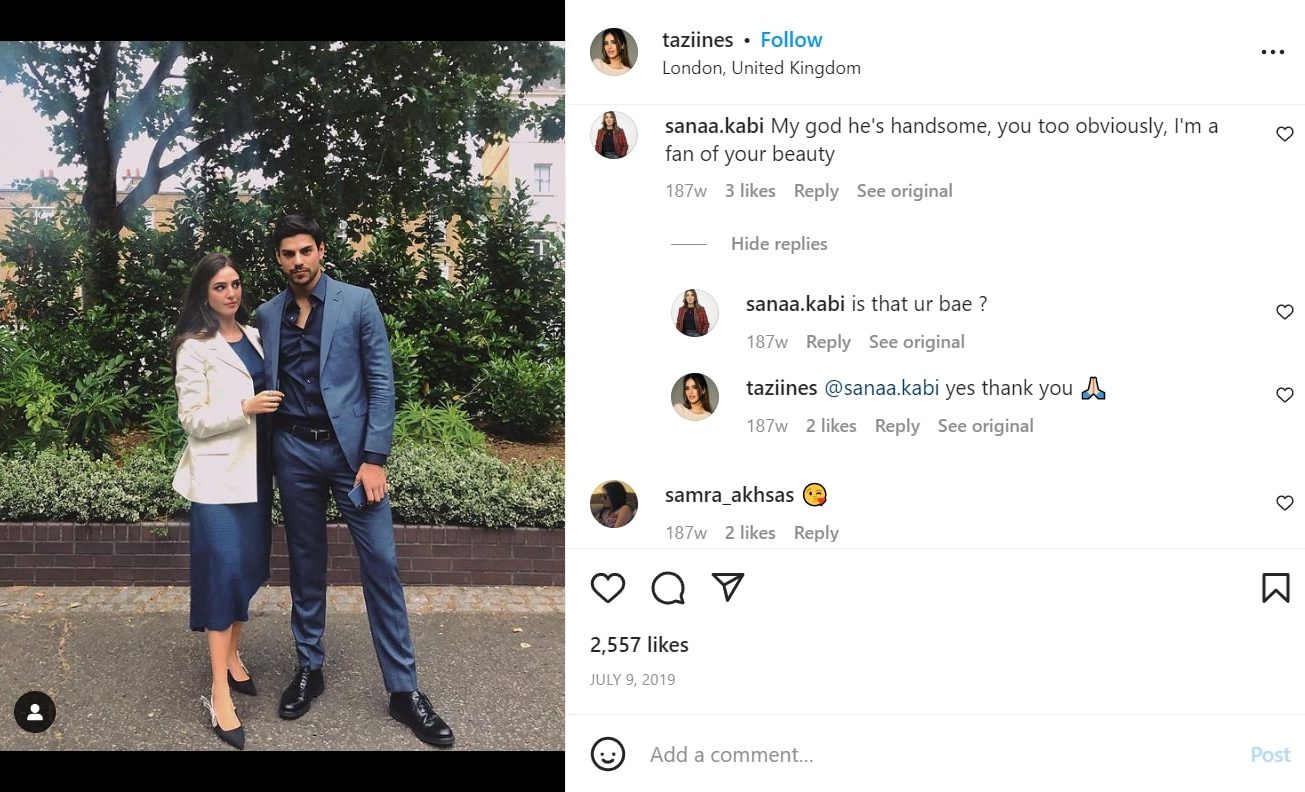Save the post using the bookmark icon
The image size is (1305, 792).
pos(1274,588)
